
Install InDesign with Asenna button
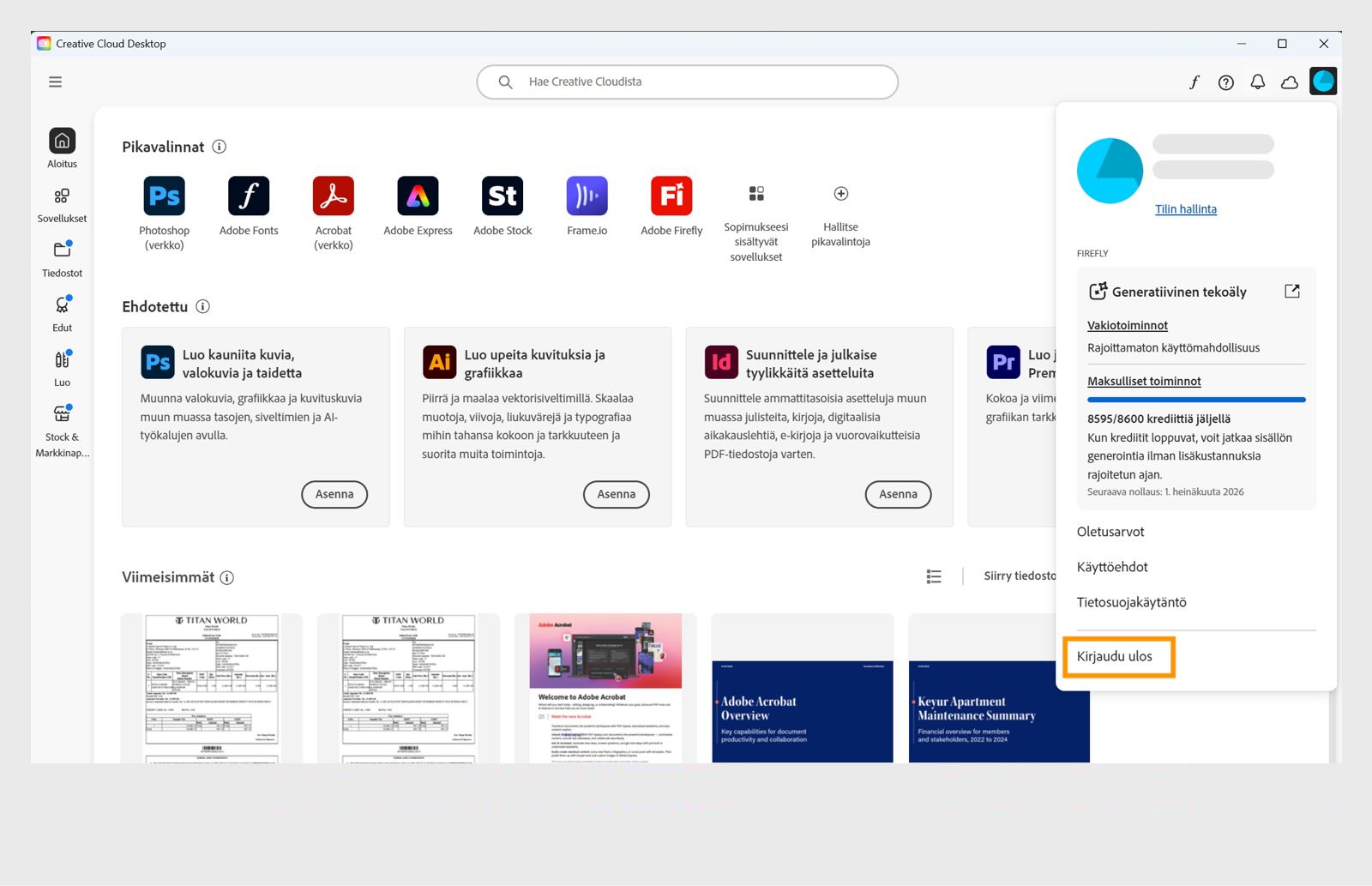(x=898, y=494)
